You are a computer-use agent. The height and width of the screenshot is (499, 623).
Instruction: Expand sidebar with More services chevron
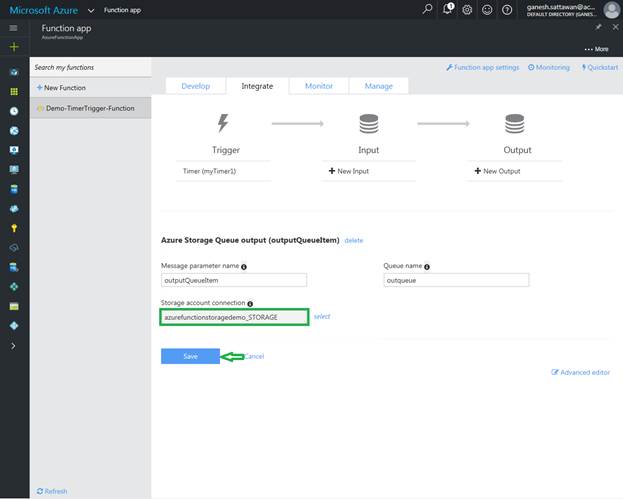[x=14, y=345]
